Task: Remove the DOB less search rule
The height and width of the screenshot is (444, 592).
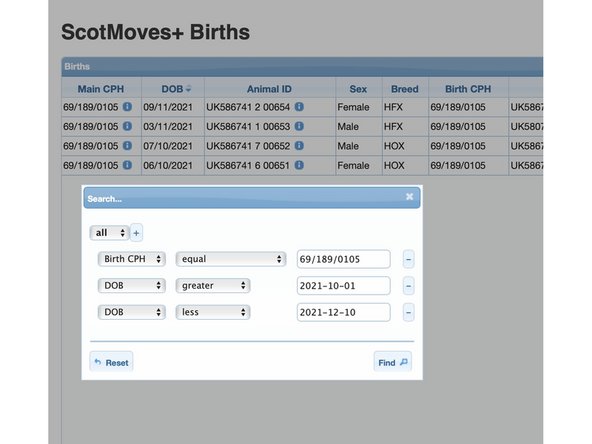Action: click(x=409, y=312)
